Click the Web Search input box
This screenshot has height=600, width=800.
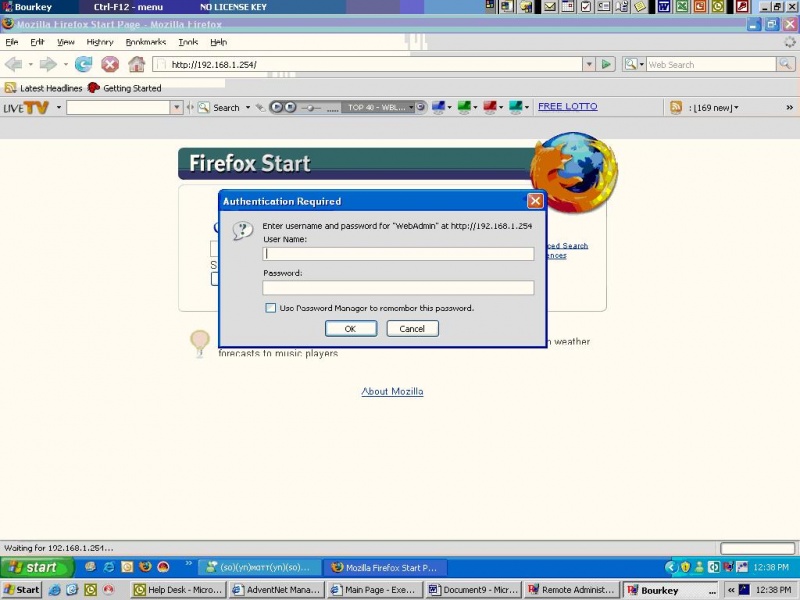711,64
